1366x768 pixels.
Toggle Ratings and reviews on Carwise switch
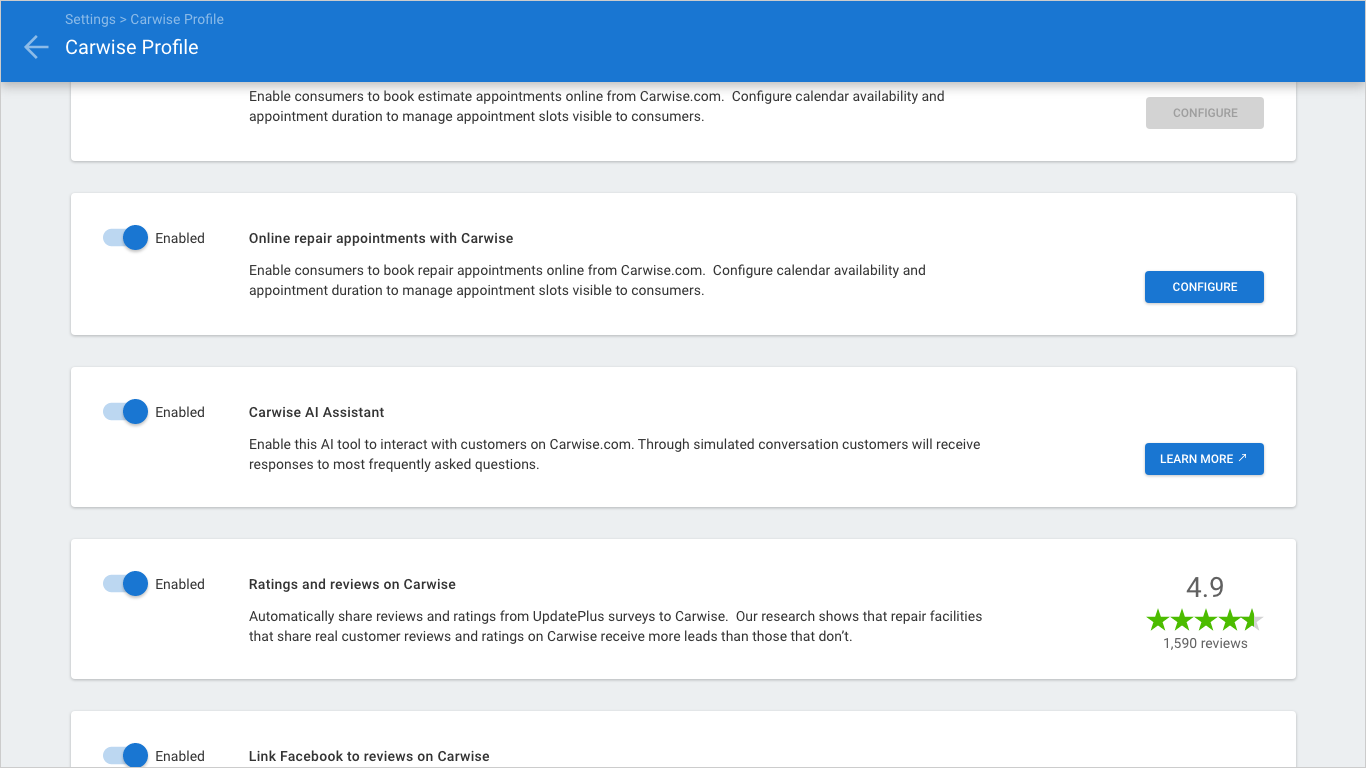[126, 584]
